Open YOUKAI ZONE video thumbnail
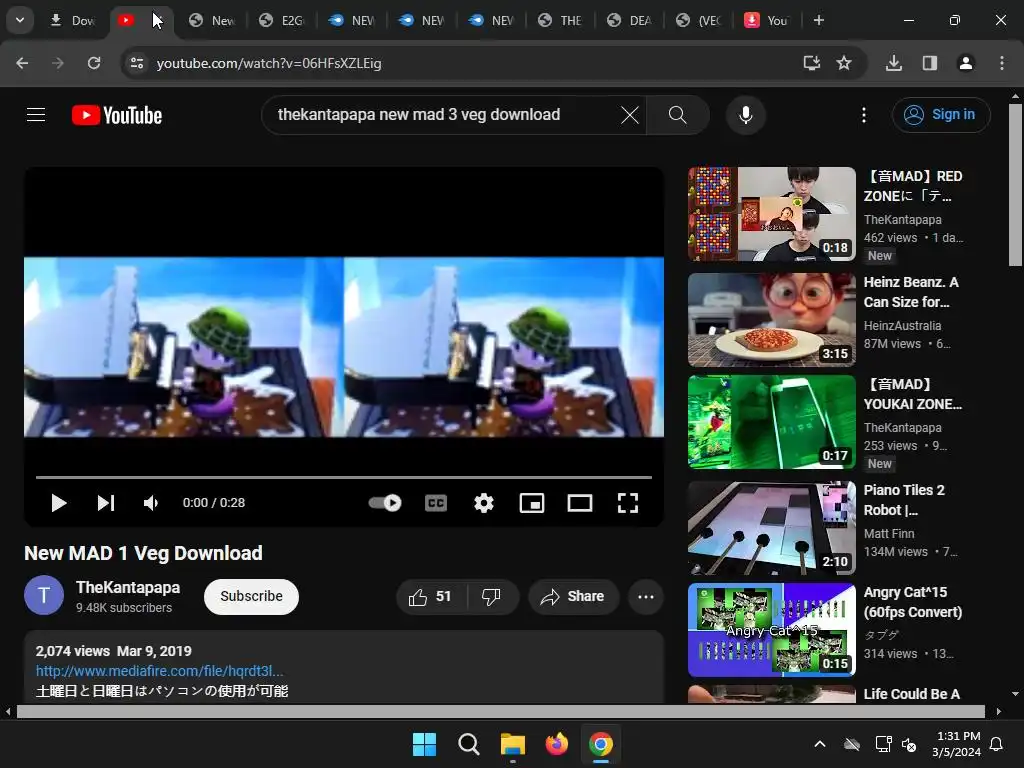Viewport: 1024px width, 768px height. coord(772,422)
